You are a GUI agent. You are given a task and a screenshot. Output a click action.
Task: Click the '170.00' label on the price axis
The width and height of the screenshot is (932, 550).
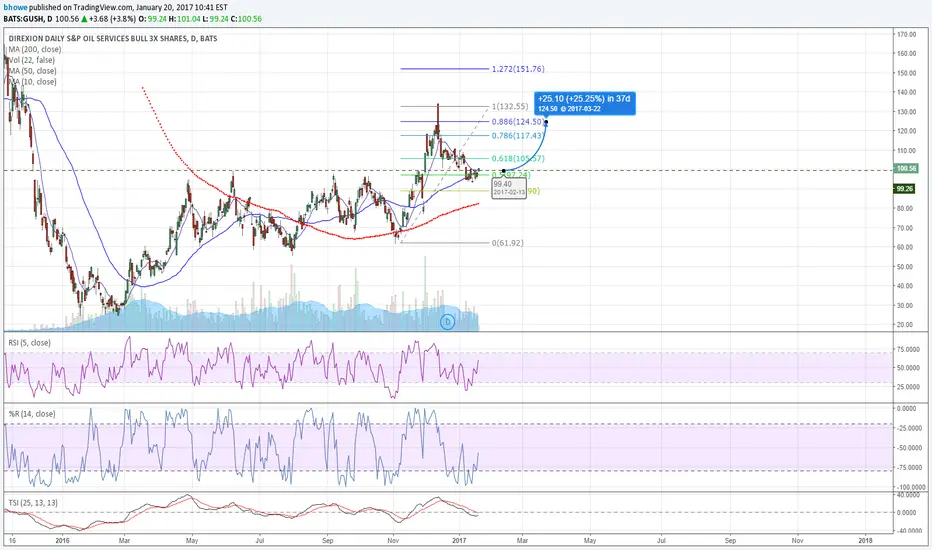pos(906,34)
